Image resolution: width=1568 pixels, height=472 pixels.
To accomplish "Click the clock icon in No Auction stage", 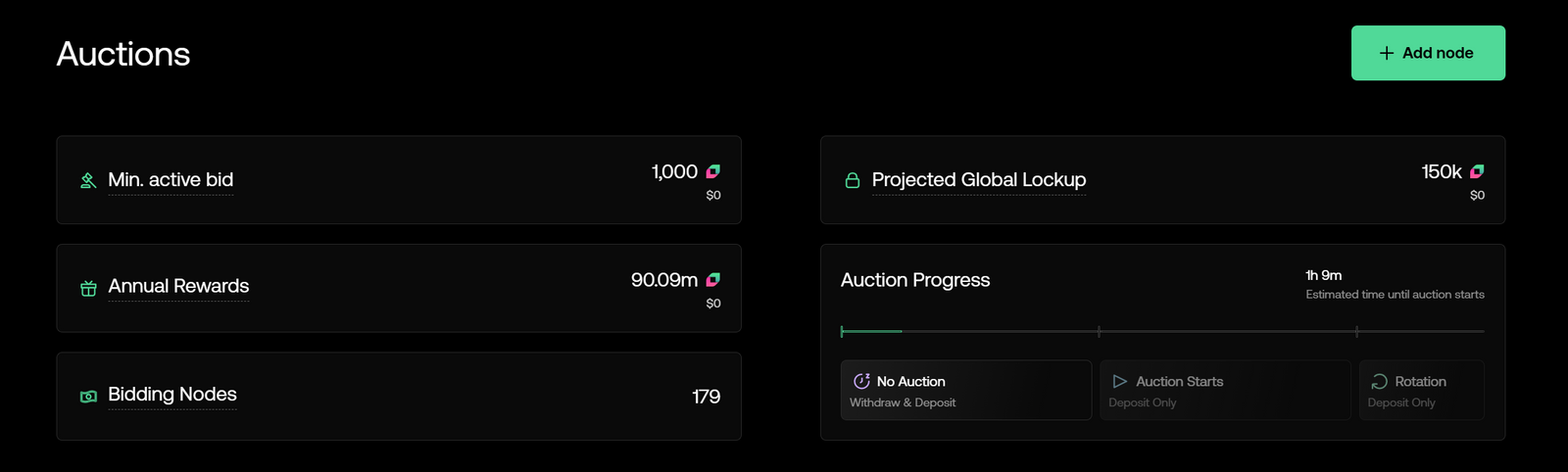I will pyautogui.click(x=861, y=381).
